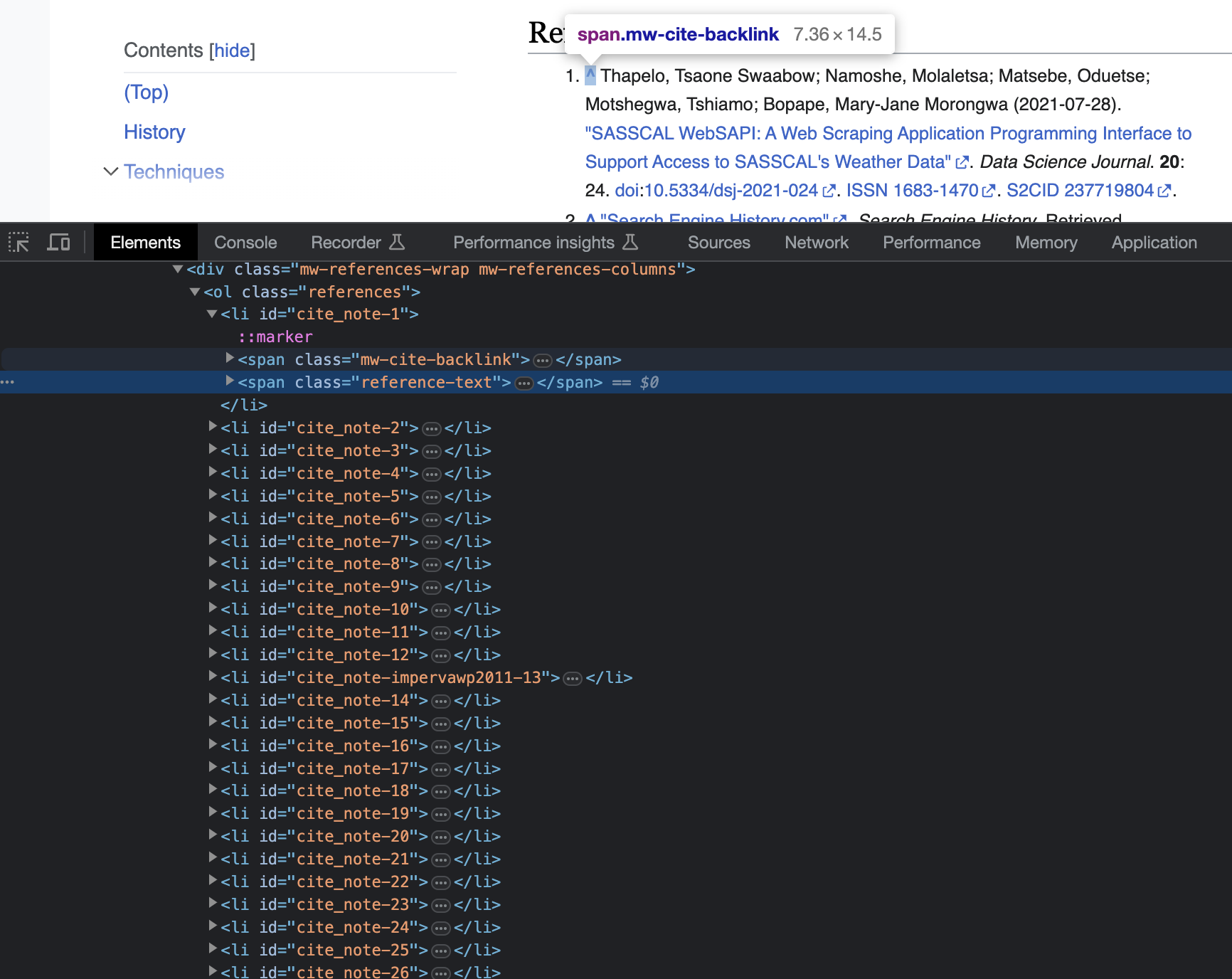Open the doi 10.5334/dsj-2021-024 link
The image size is (1232, 979).
731,191
